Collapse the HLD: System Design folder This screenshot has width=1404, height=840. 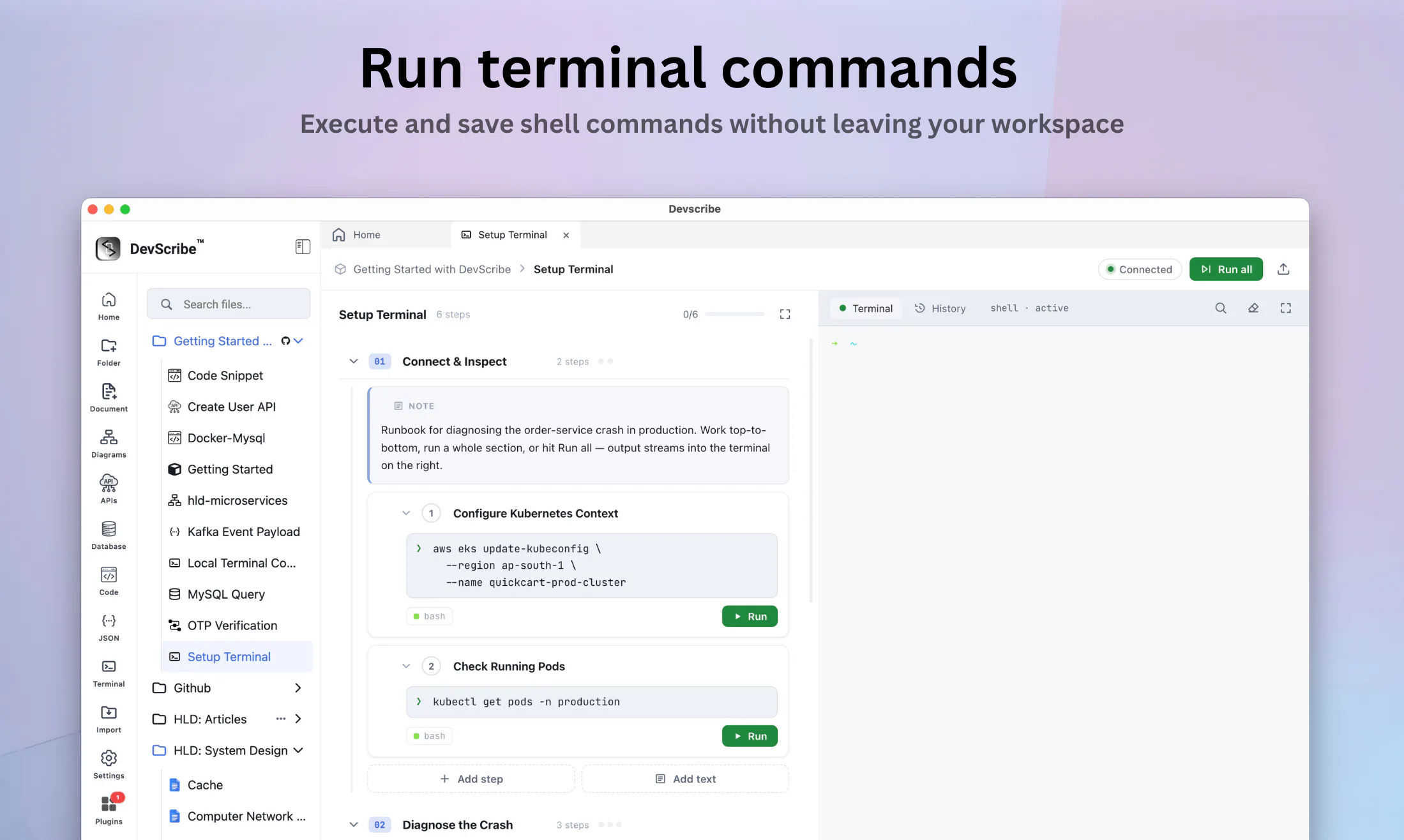click(298, 750)
